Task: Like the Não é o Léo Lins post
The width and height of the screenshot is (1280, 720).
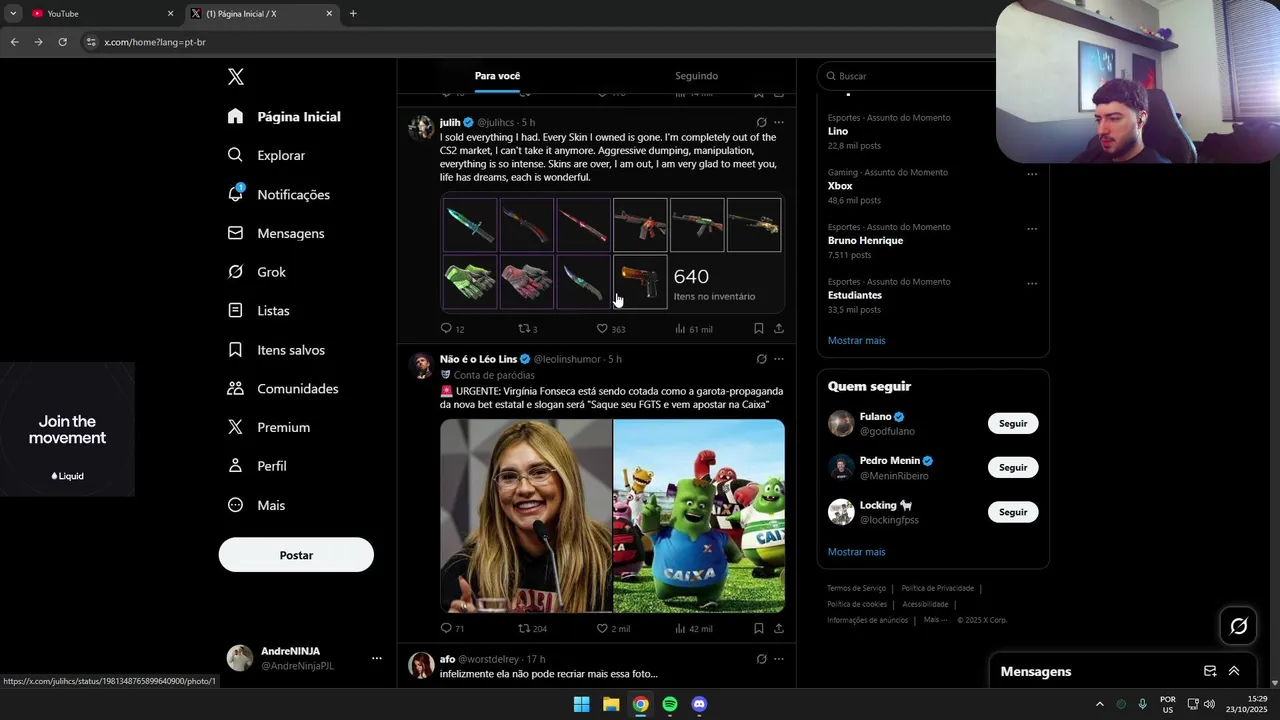Action: point(613,629)
